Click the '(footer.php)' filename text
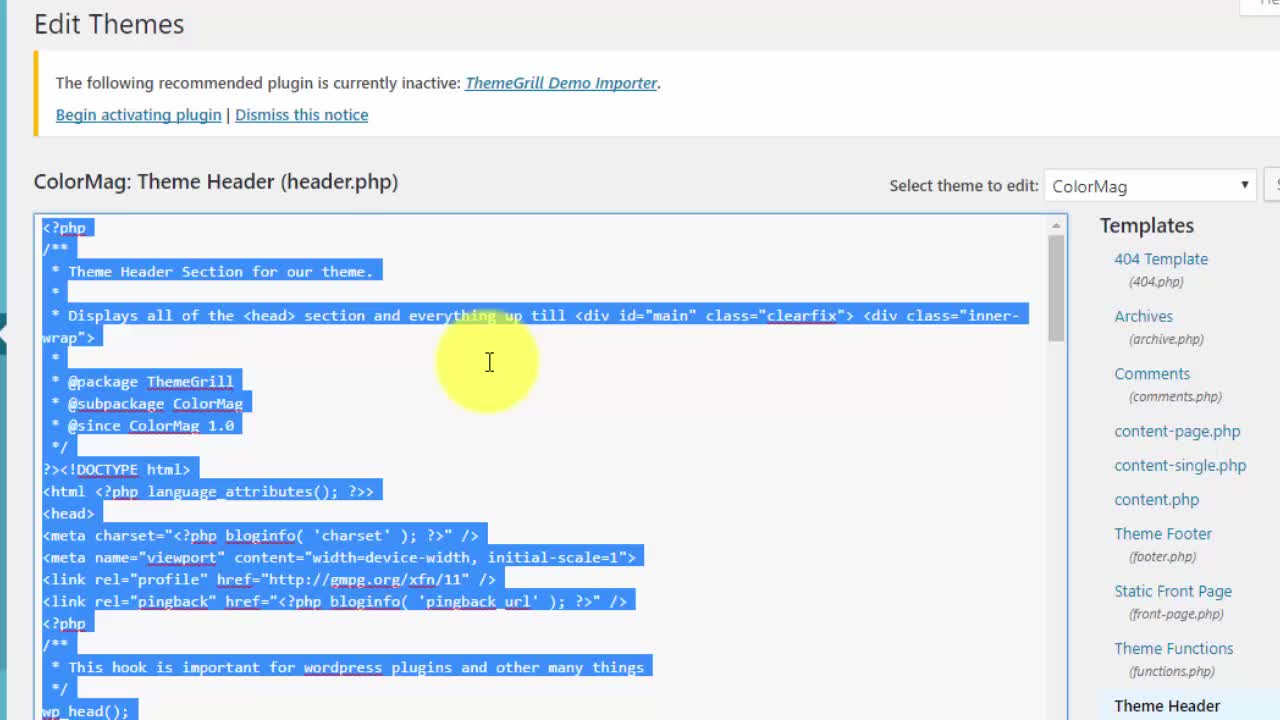Image resolution: width=1280 pixels, height=720 pixels. [x=1162, y=557]
